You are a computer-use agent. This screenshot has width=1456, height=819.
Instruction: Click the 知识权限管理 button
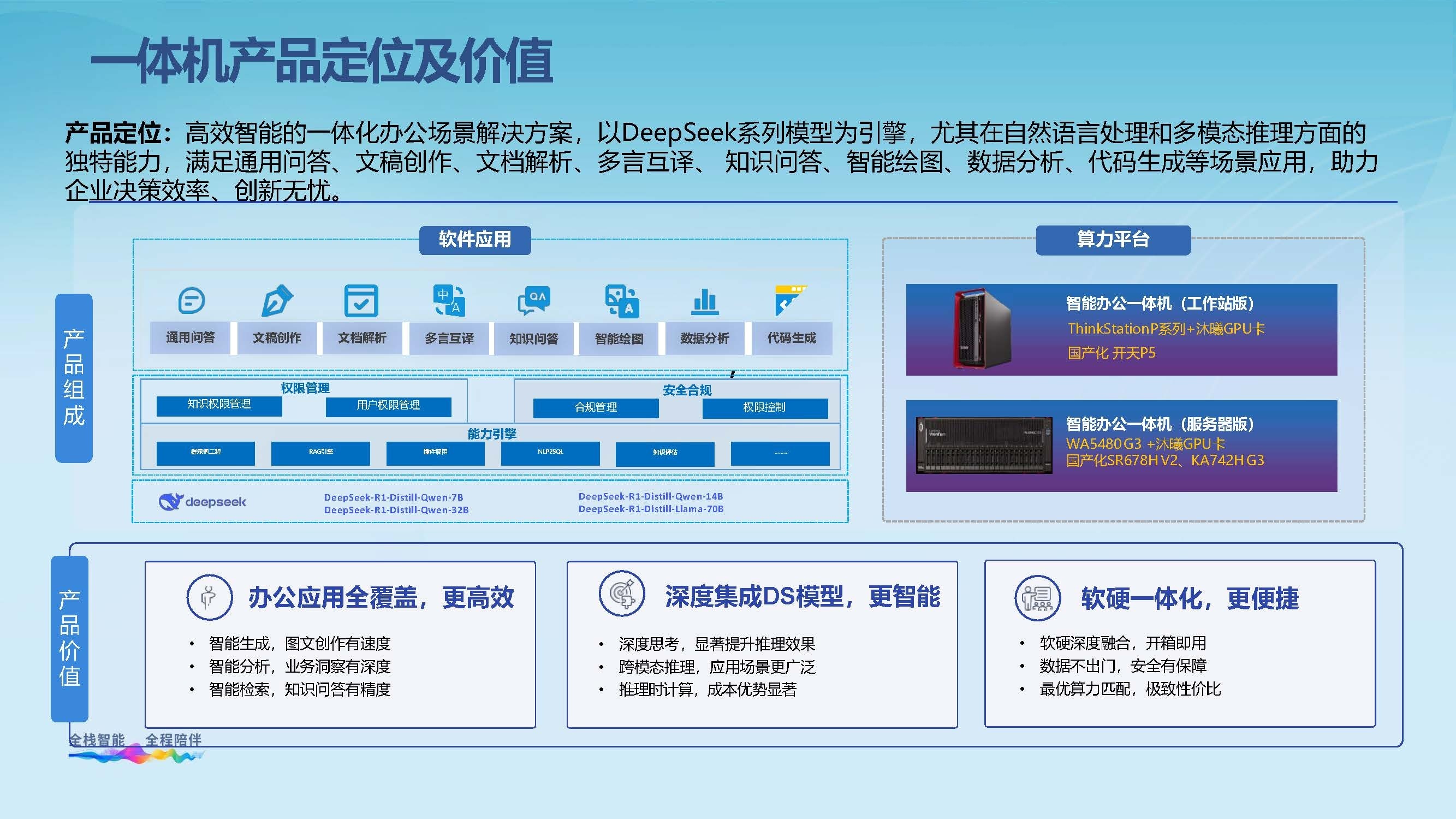(x=219, y=405)
